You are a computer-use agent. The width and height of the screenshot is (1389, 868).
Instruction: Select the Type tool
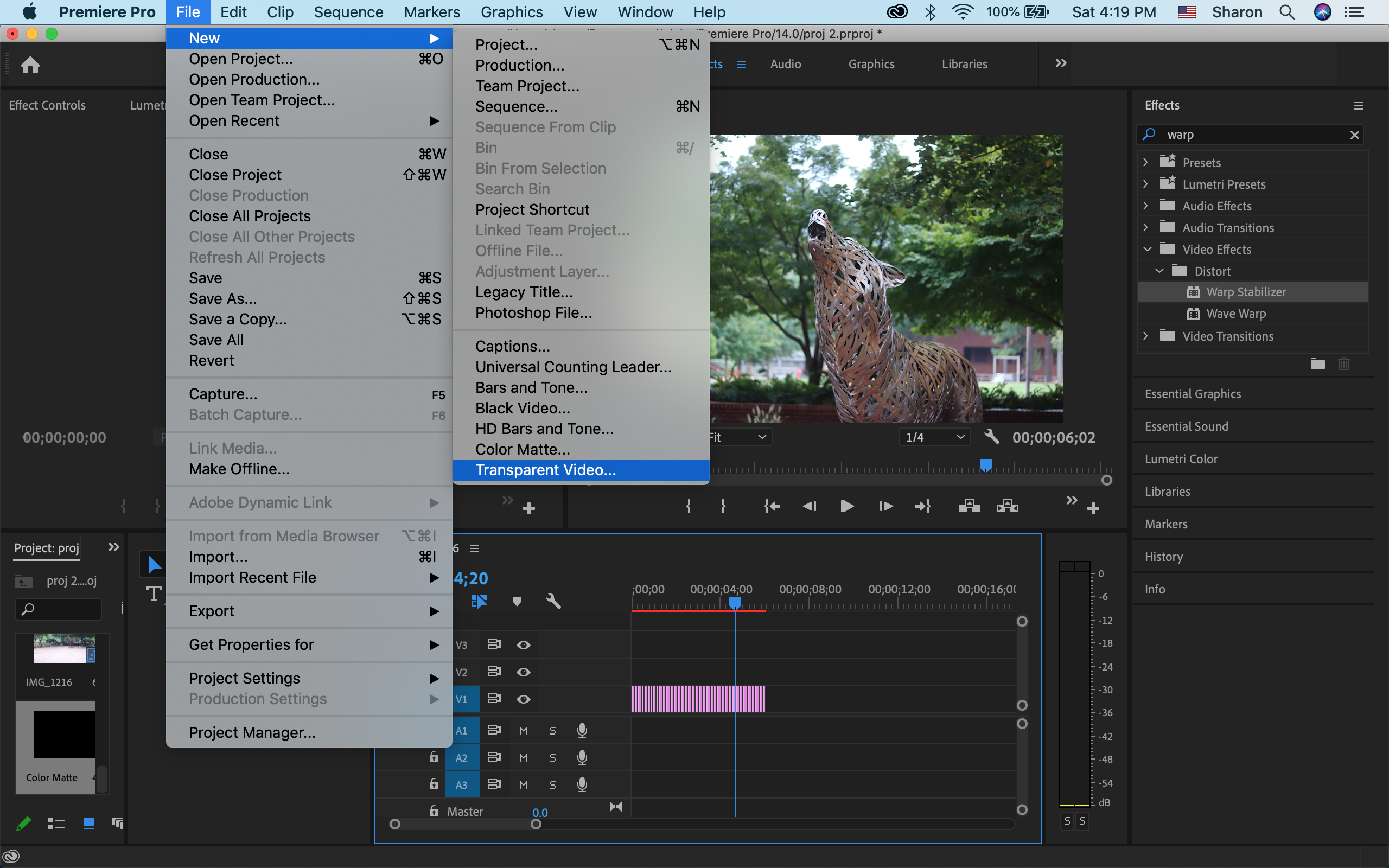154,593
